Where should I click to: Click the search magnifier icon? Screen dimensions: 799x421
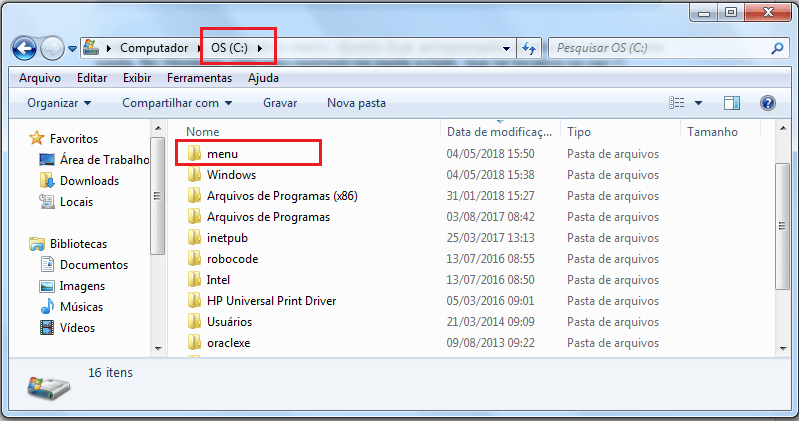click(776, 47)
